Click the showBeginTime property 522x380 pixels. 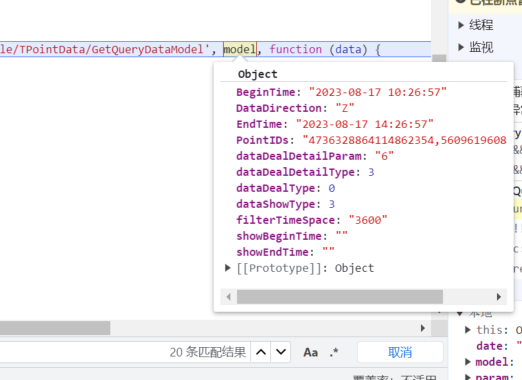279,236
